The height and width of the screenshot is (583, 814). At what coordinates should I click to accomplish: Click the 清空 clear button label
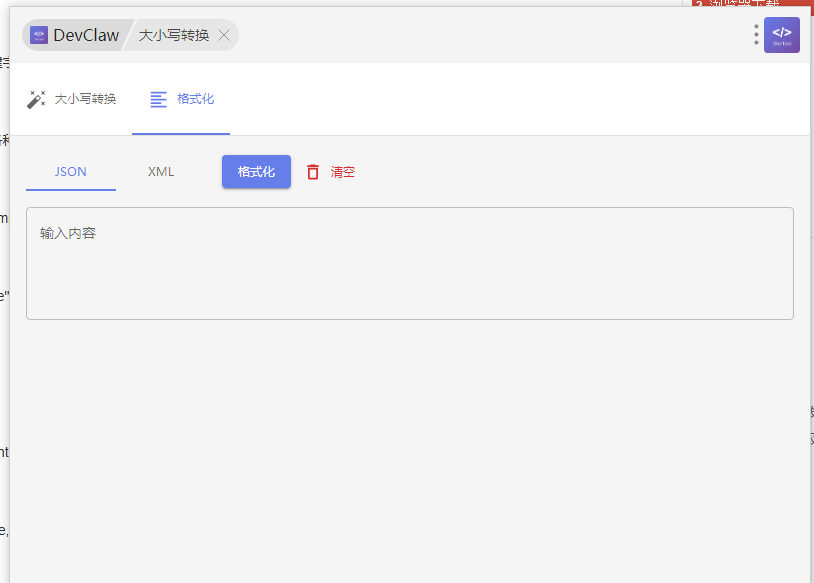(x=343, y=172)
